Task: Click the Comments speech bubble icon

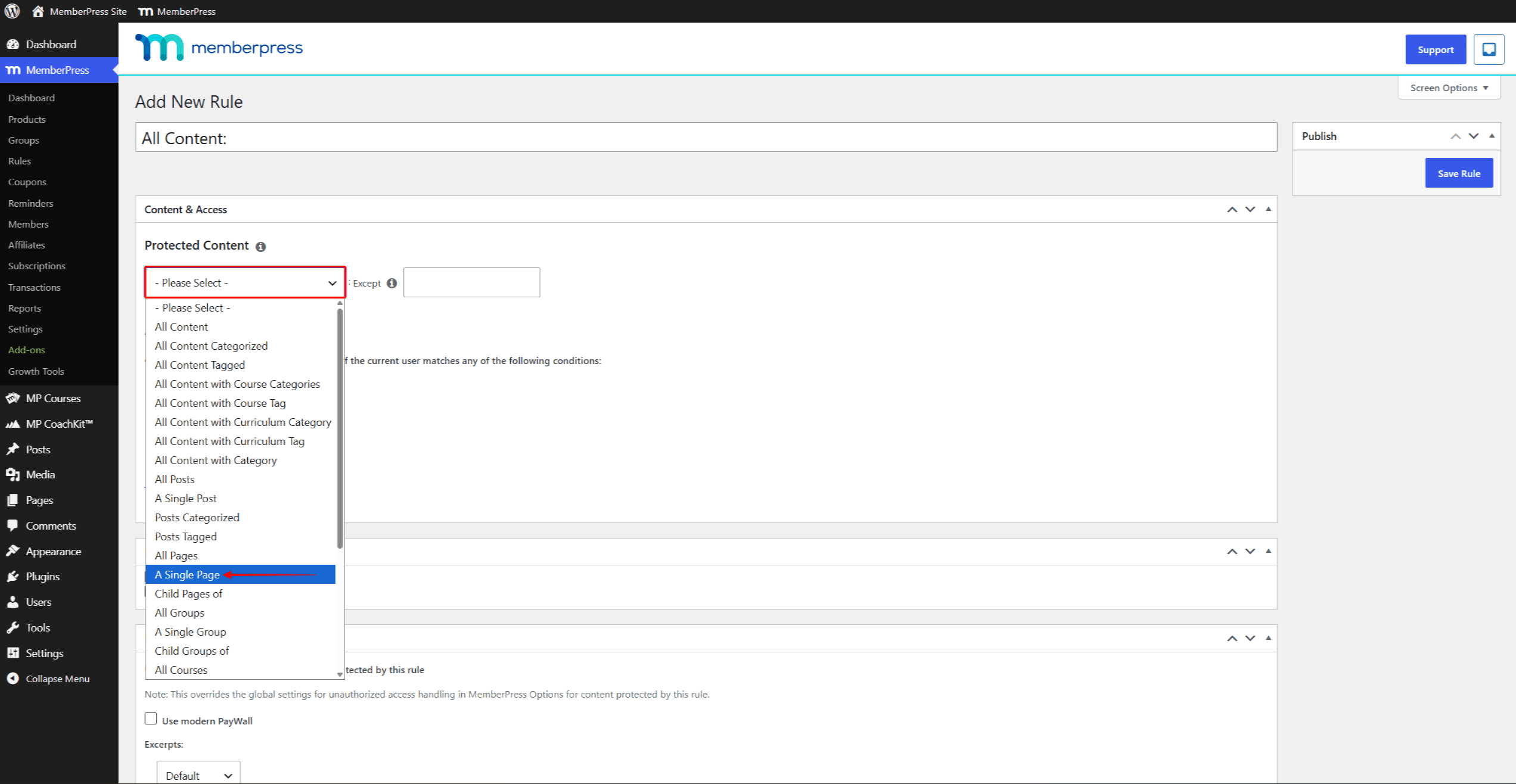Action: (x=13, y=525)
